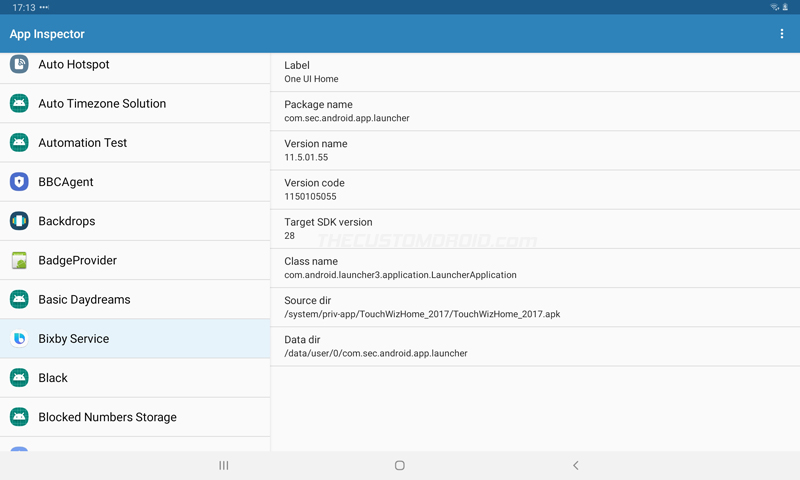Tap the Auto Hotspot app icon
800x480 pixels.
click(19, 64)
